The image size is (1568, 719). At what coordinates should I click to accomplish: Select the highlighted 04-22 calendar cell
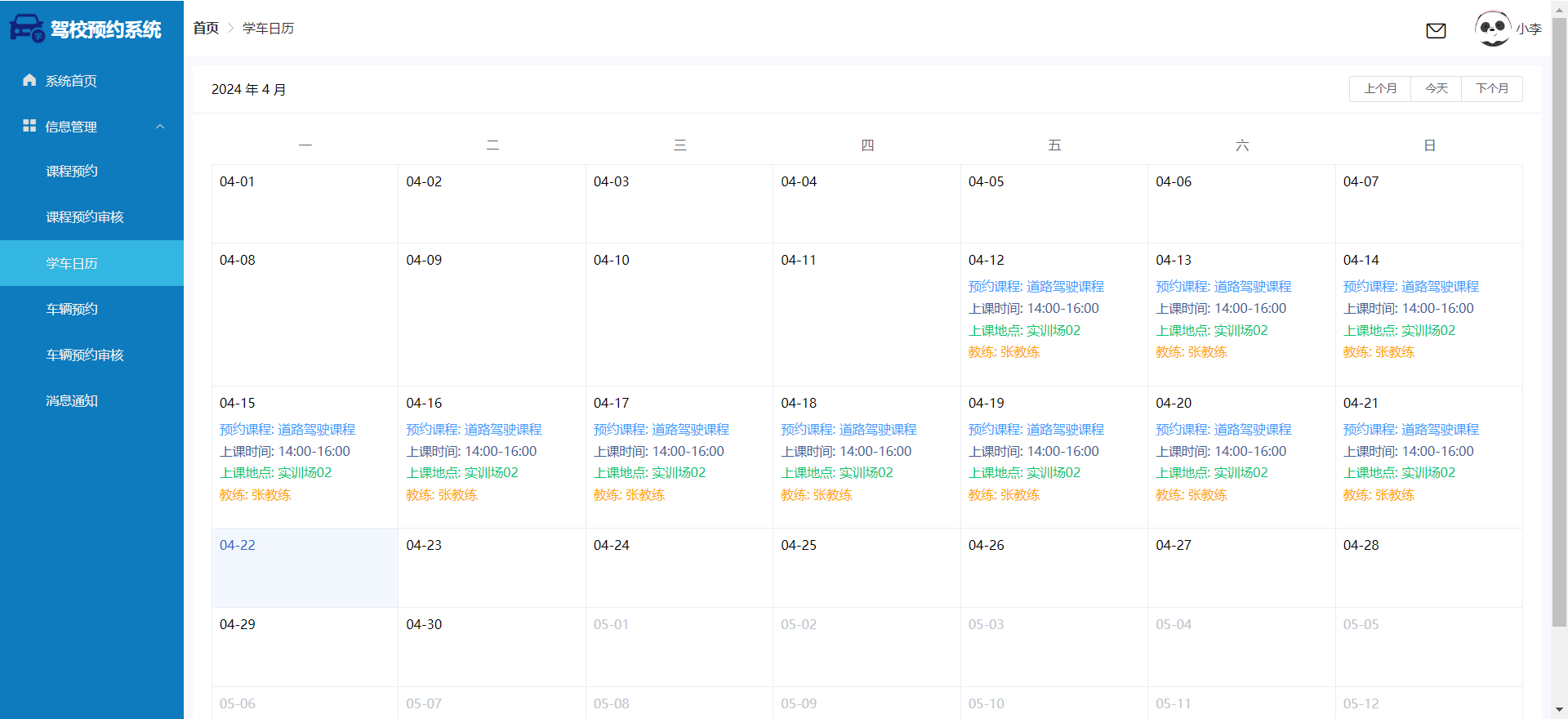[305, 567]
